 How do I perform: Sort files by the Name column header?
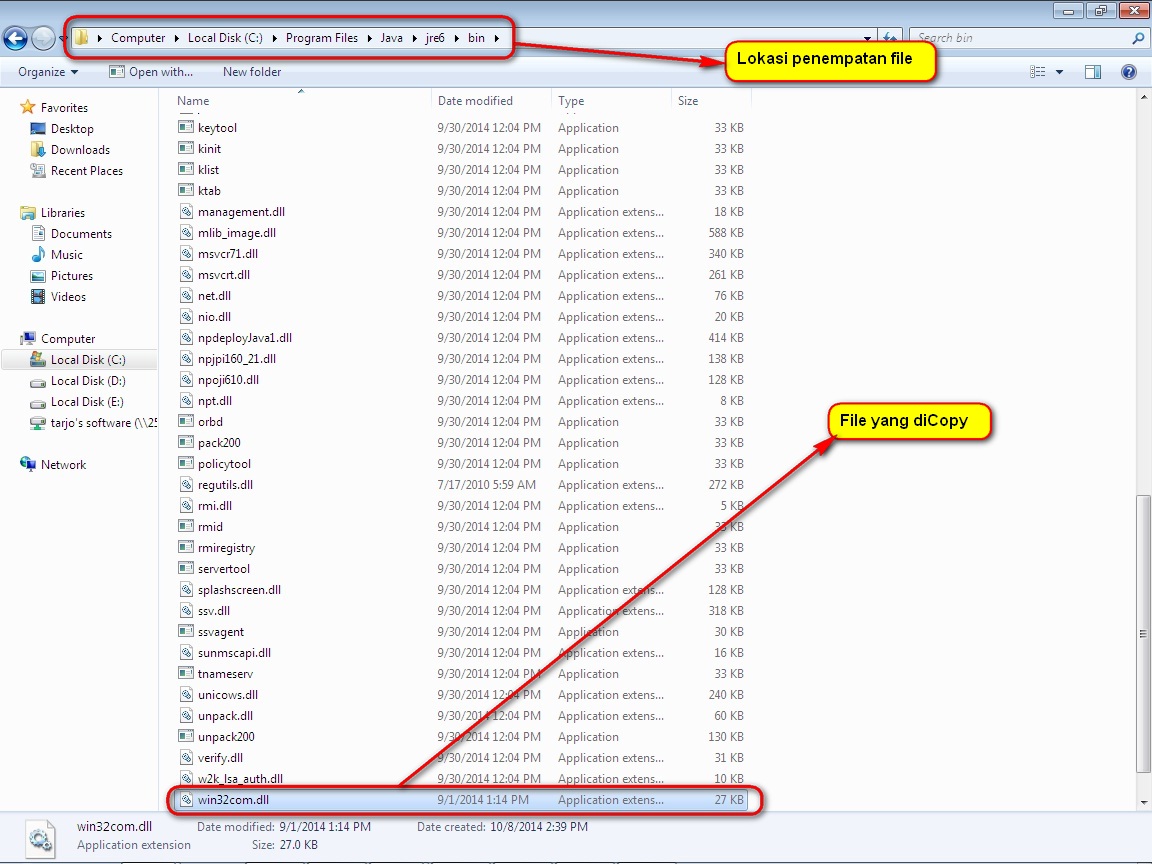pos(193,101)
